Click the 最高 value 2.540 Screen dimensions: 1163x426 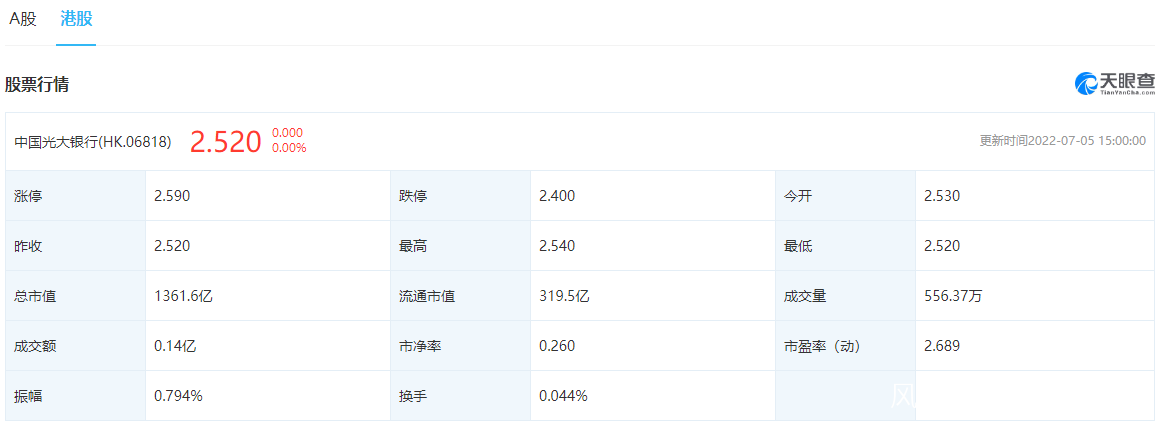[557, 246]
